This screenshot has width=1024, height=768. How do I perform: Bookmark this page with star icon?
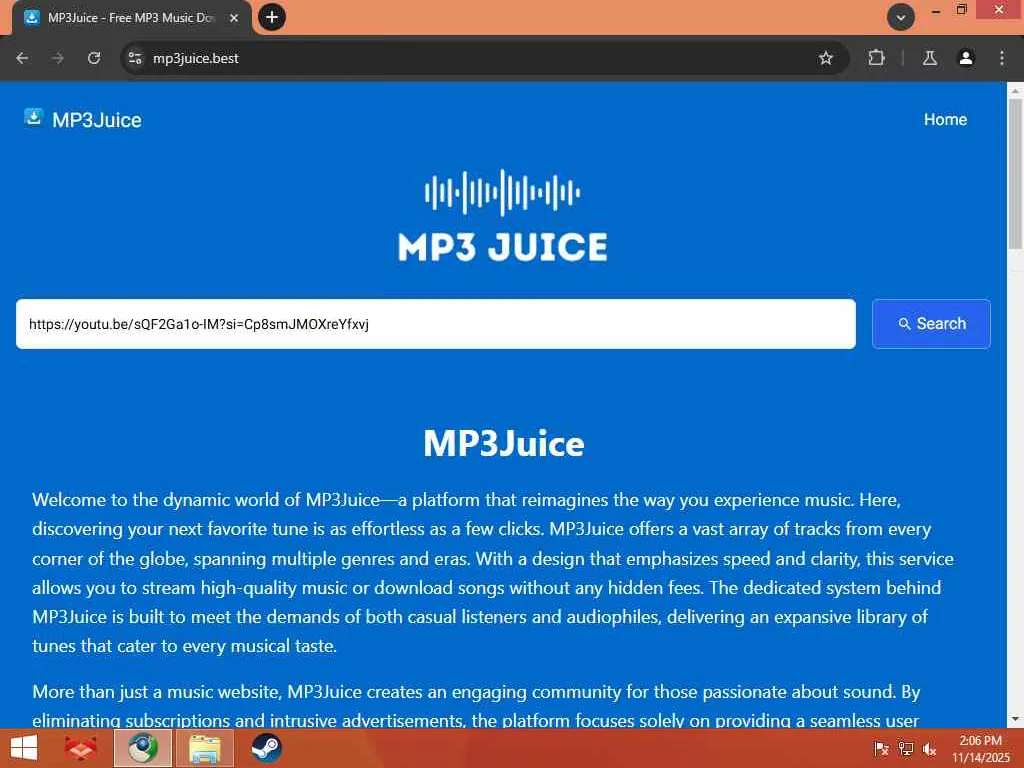[825, 58]
